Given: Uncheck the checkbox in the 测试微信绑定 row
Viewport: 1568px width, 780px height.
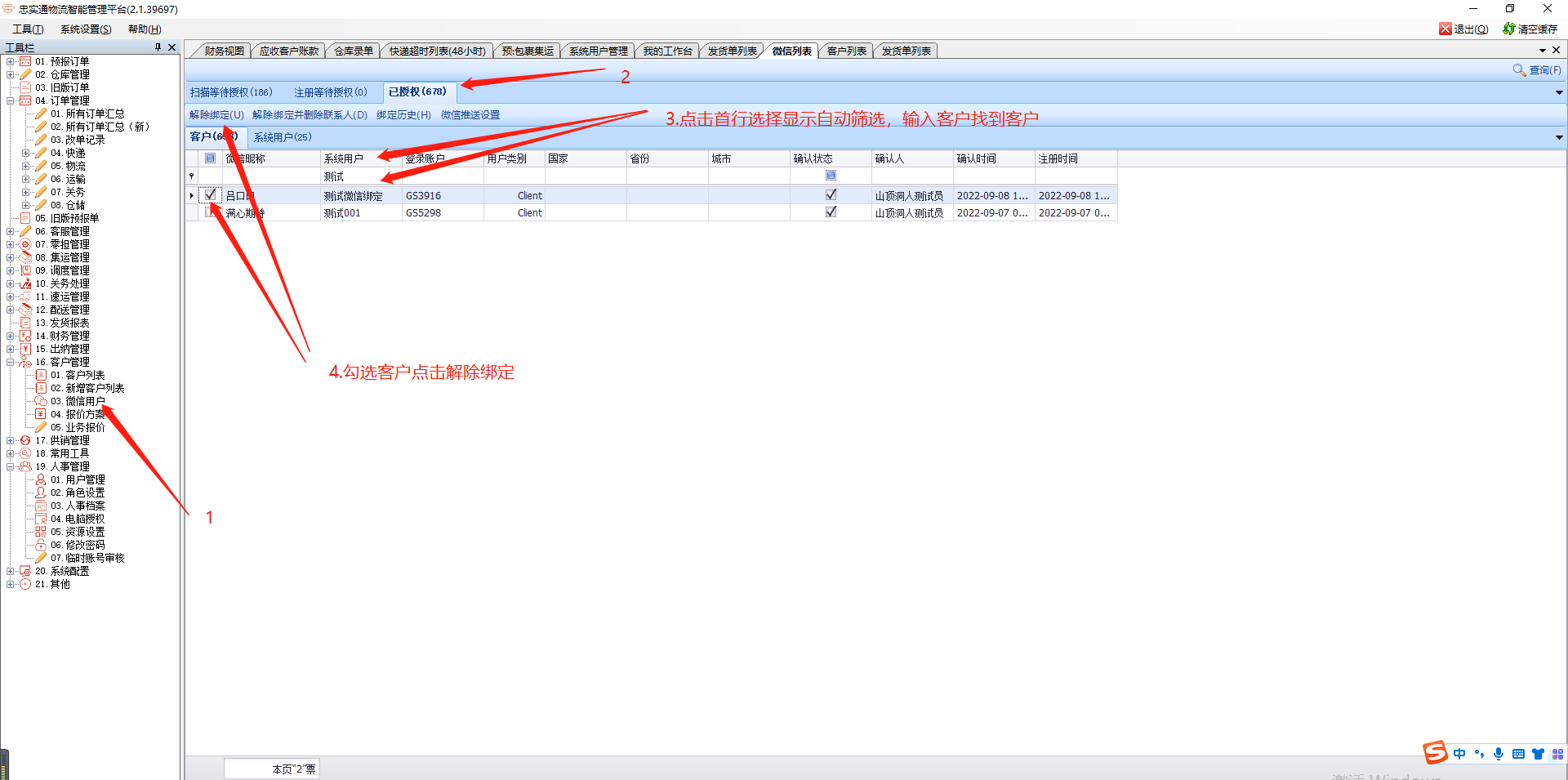Looking at the screenshot, I should (x=211, y=195).
